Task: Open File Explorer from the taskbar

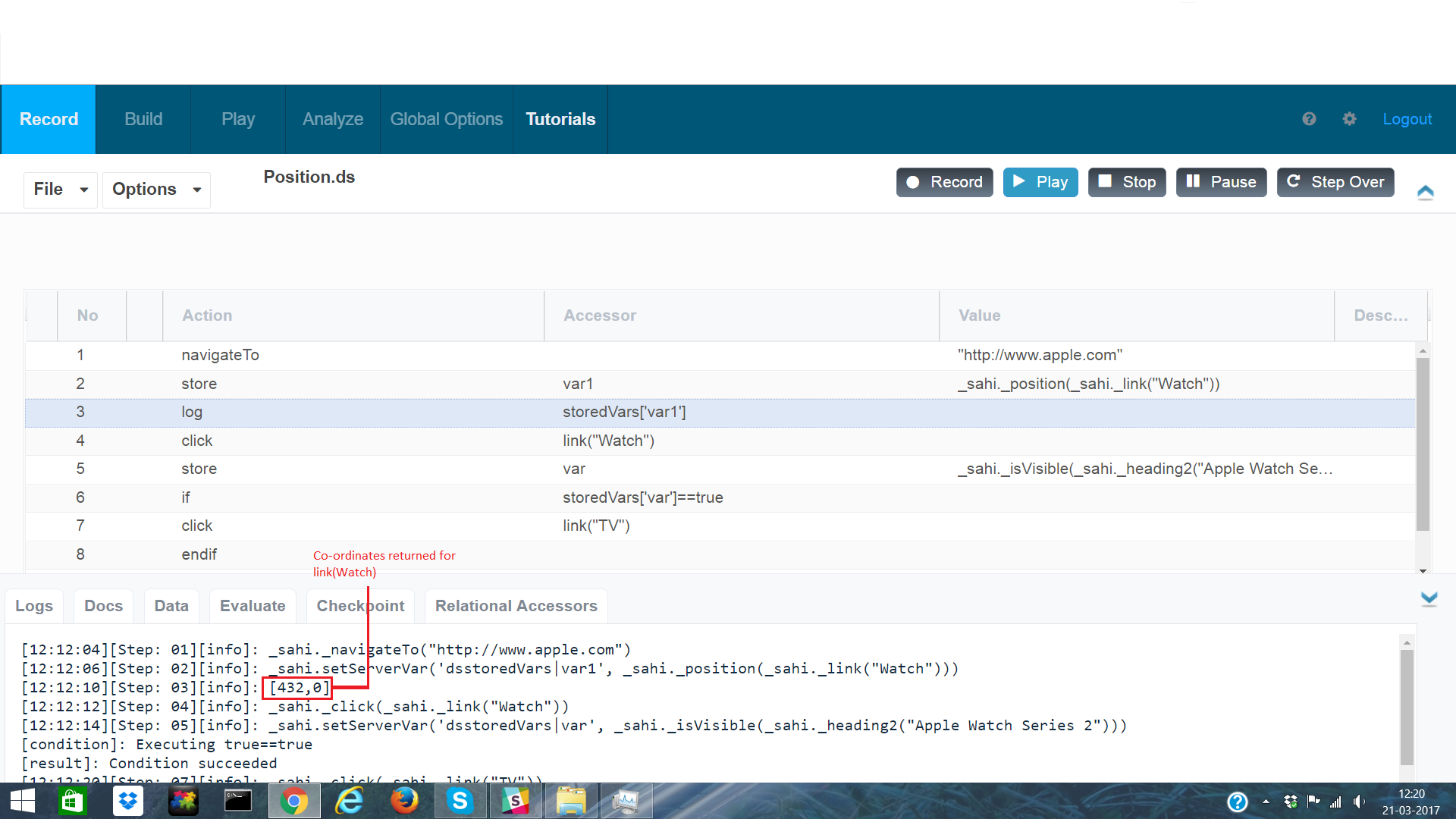Action: coord(570,801)
